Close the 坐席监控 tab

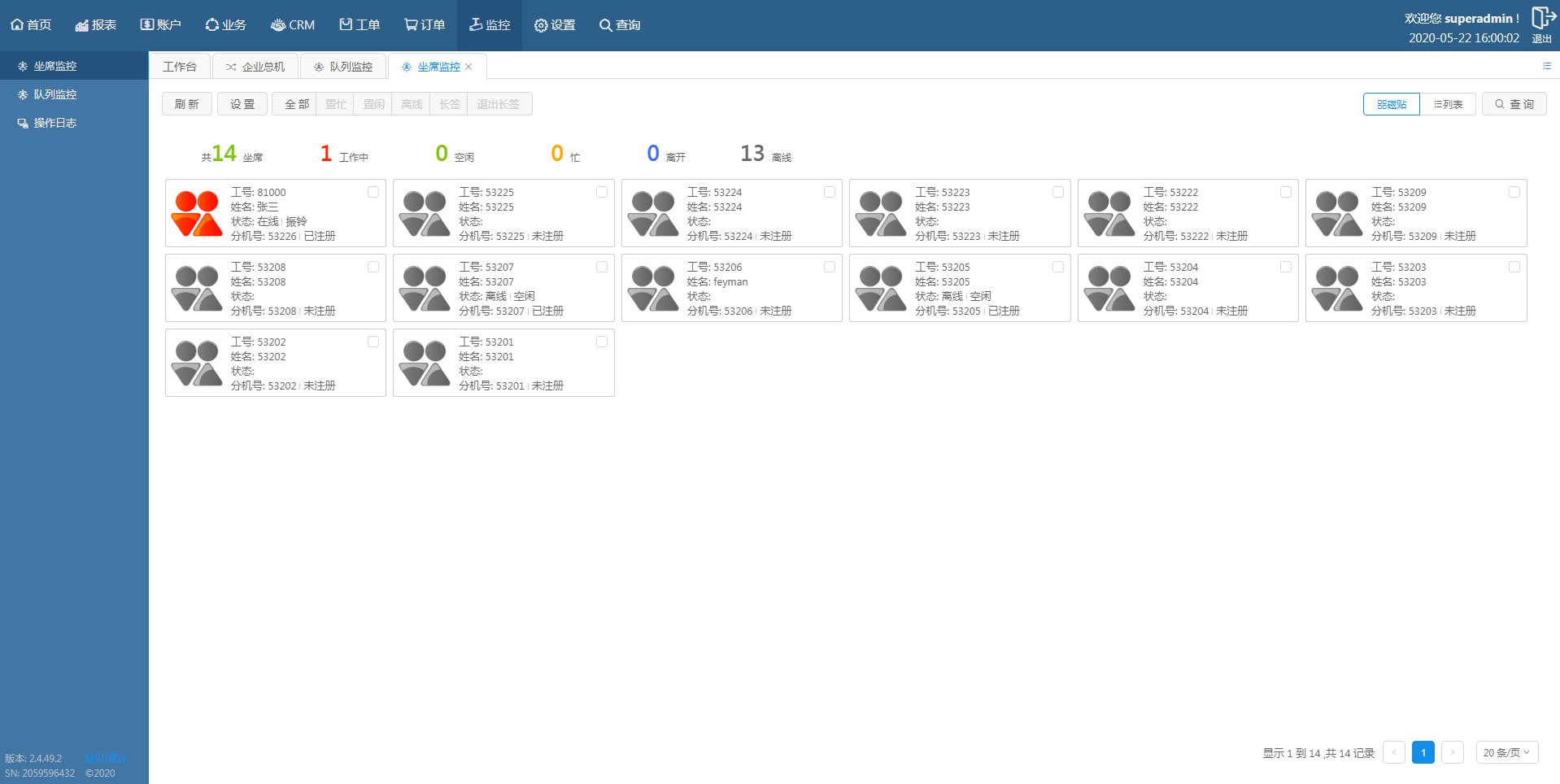(468, 67)
